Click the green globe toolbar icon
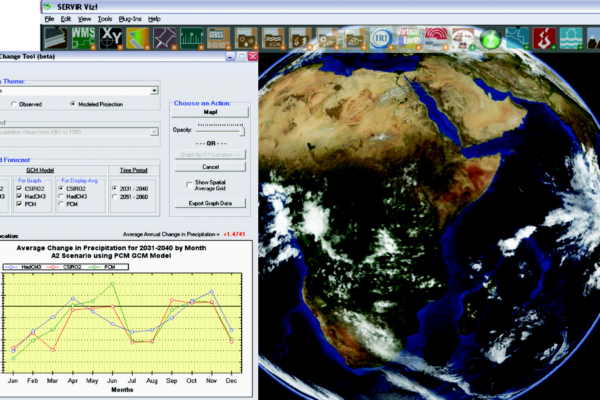 click(490, 36)
